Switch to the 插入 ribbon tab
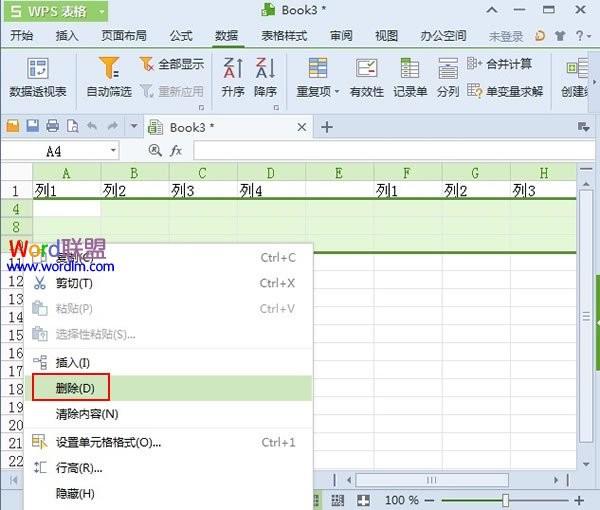Screen dimensions: 600x510 coord(67,36)
